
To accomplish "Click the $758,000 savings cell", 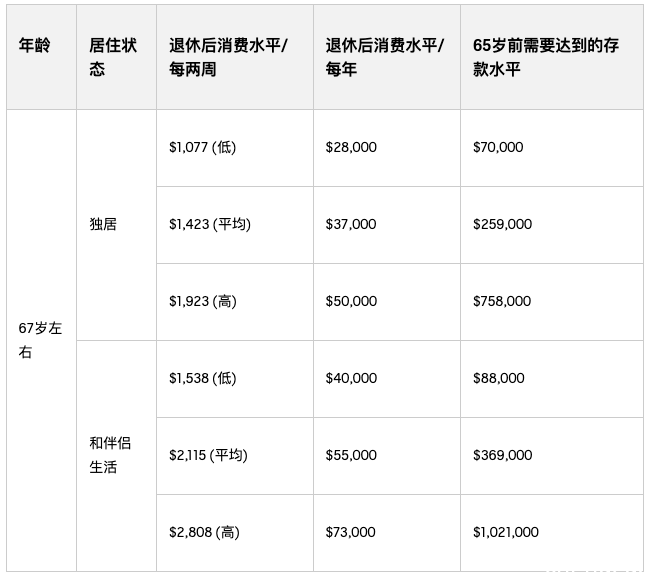I will (x=552, y=302).
